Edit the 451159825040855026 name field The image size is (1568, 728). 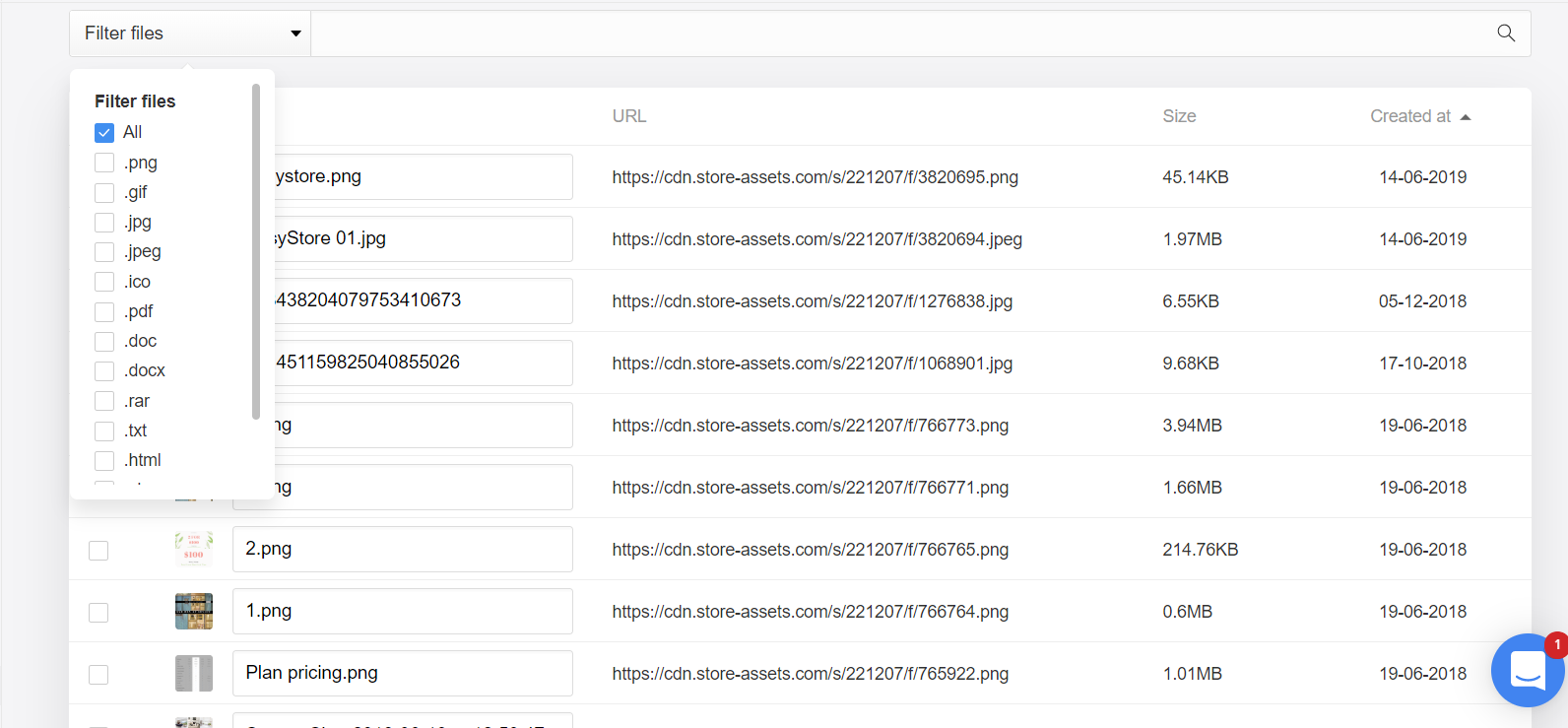click(x=424, y=363)
